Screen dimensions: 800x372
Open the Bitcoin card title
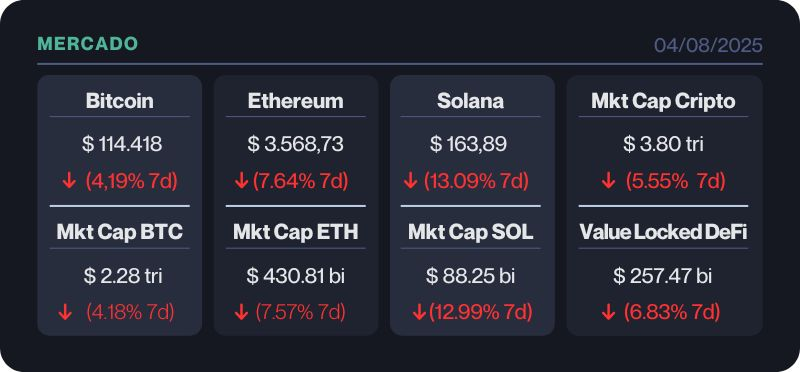point(119,101)
